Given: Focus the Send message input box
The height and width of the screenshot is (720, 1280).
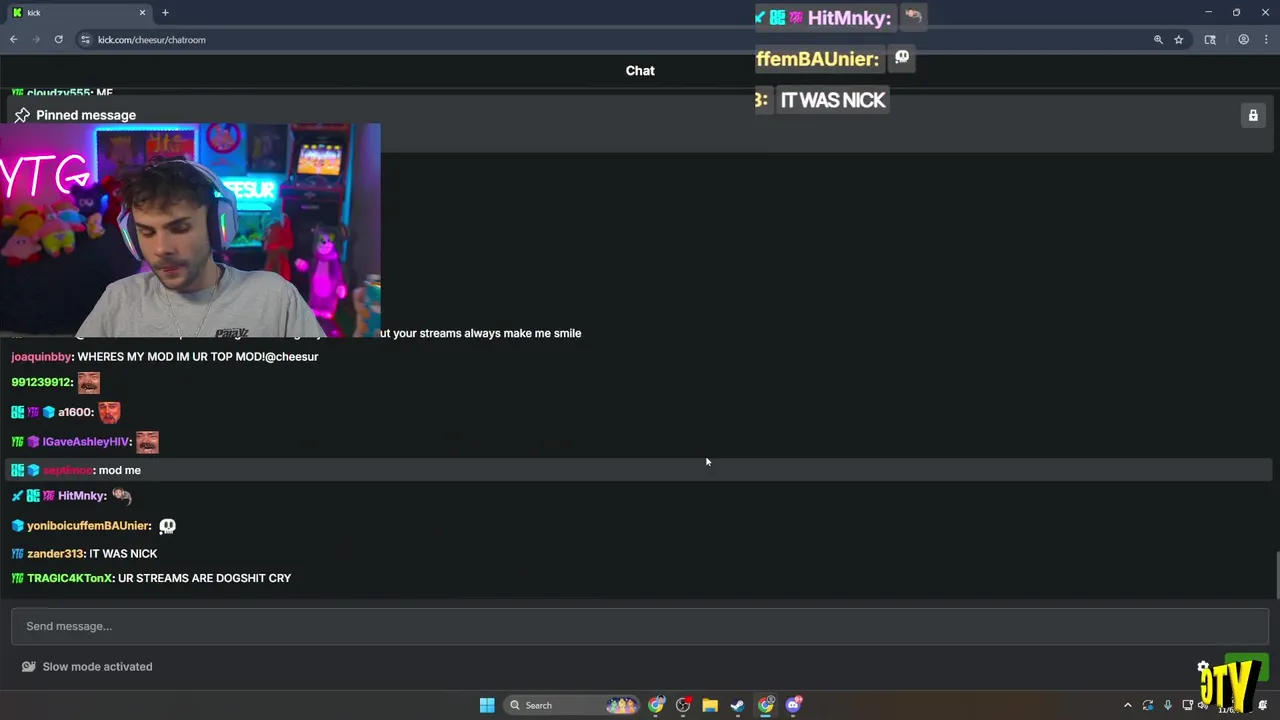Looking at the screenshot, I should click(640, 626).
